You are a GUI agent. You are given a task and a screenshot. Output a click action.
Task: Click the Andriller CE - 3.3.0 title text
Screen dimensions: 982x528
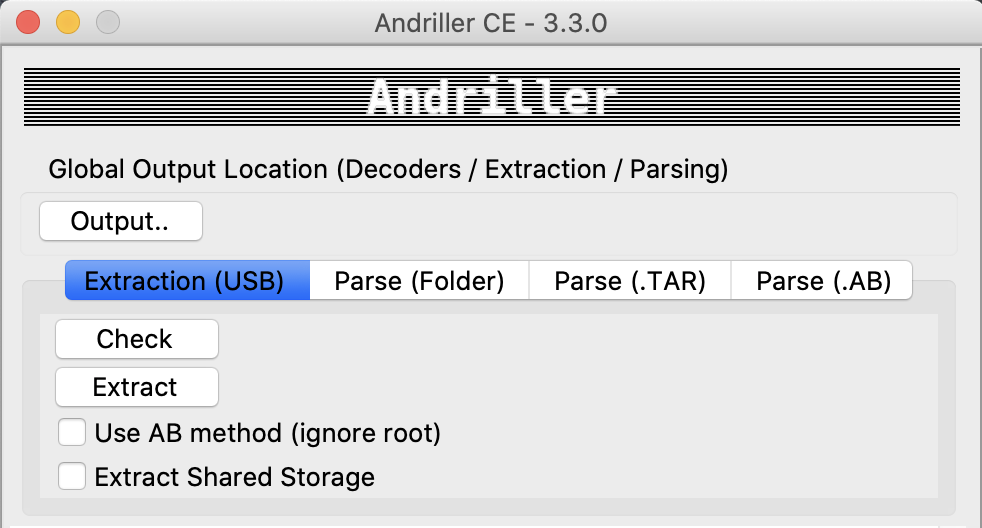point(490,22)
